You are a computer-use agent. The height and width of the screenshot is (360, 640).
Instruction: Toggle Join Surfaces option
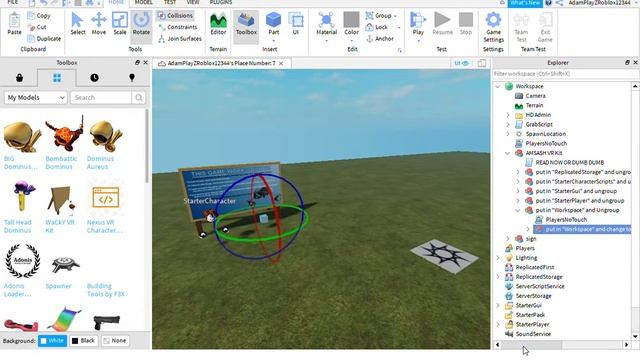click(180, 38)
